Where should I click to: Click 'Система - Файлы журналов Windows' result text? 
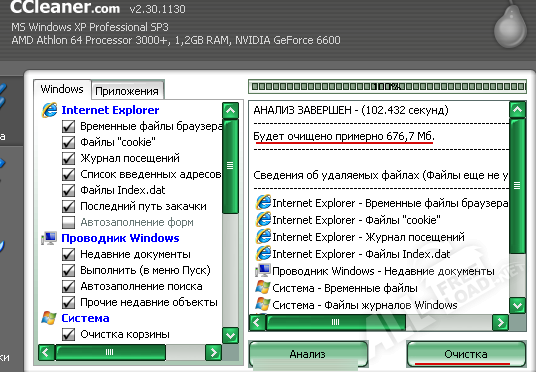(x=365, y=305)
